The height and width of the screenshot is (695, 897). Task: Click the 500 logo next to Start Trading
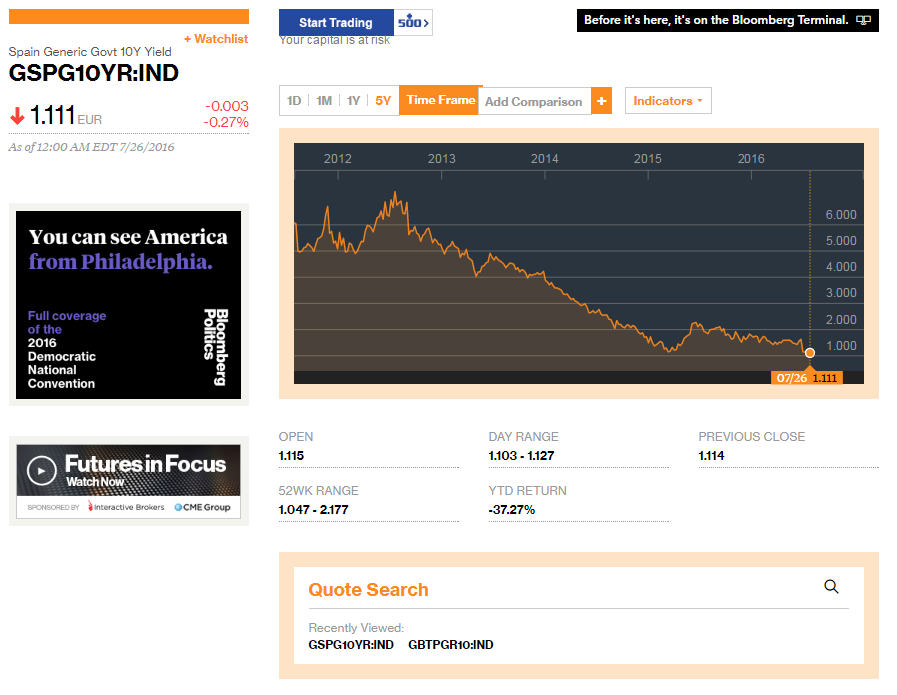pos(413,22)
